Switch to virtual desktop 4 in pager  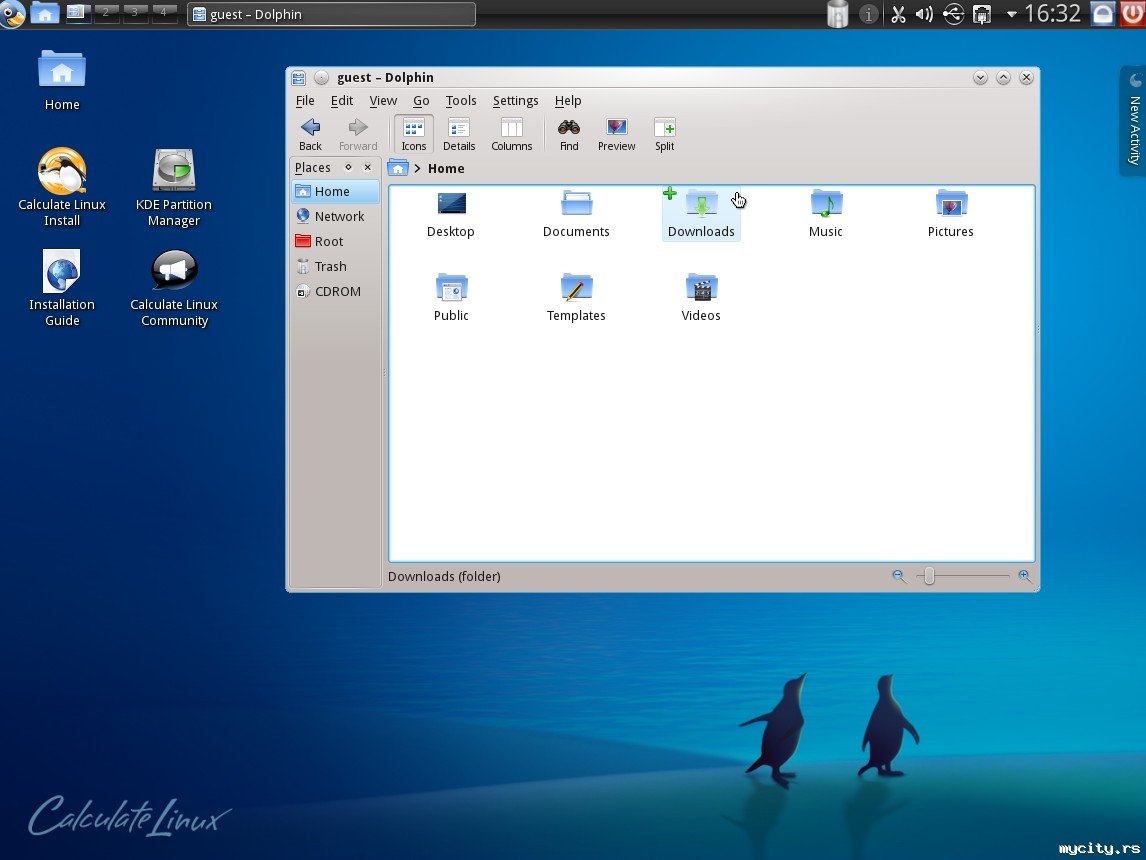[x=163, y=12]
